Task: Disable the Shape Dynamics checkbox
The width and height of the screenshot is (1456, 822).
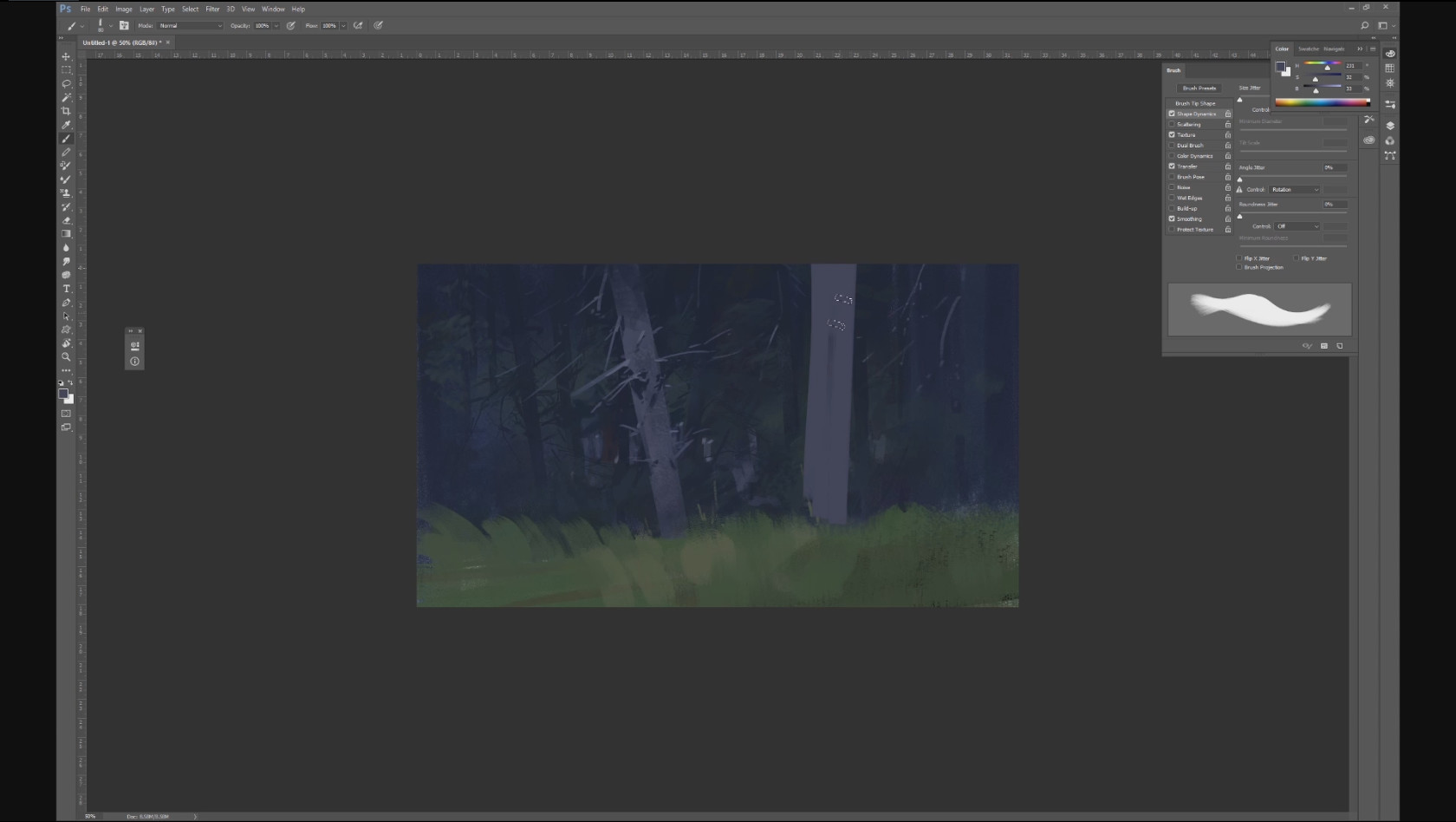Action: tap(1172, 114)
